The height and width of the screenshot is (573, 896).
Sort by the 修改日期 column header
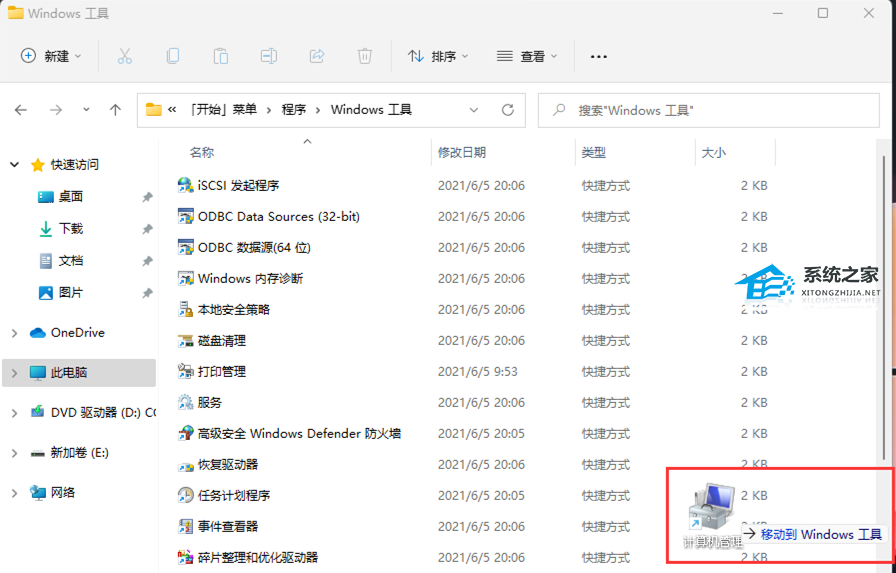462,153
